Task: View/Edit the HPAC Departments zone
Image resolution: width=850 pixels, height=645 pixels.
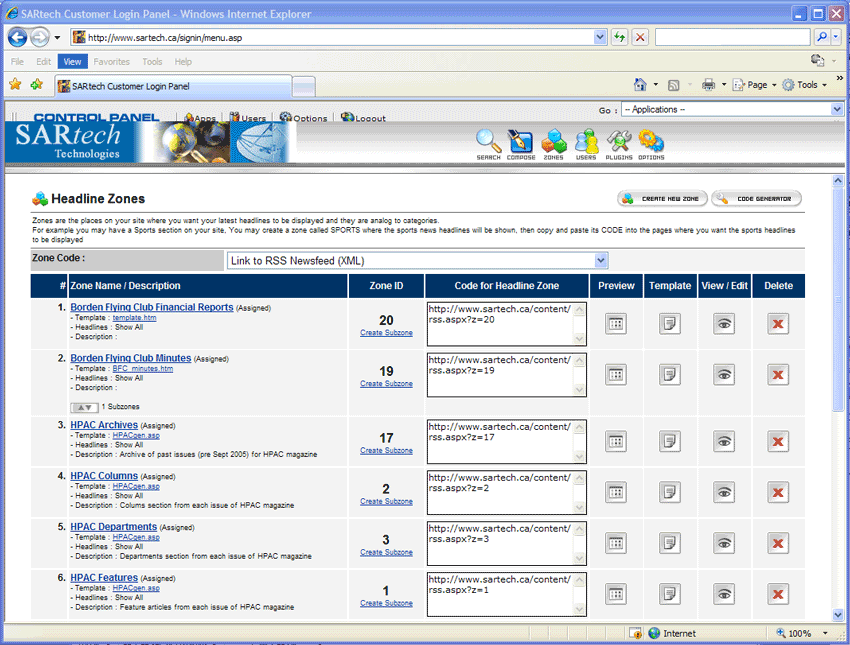Action: pos(724,543)
